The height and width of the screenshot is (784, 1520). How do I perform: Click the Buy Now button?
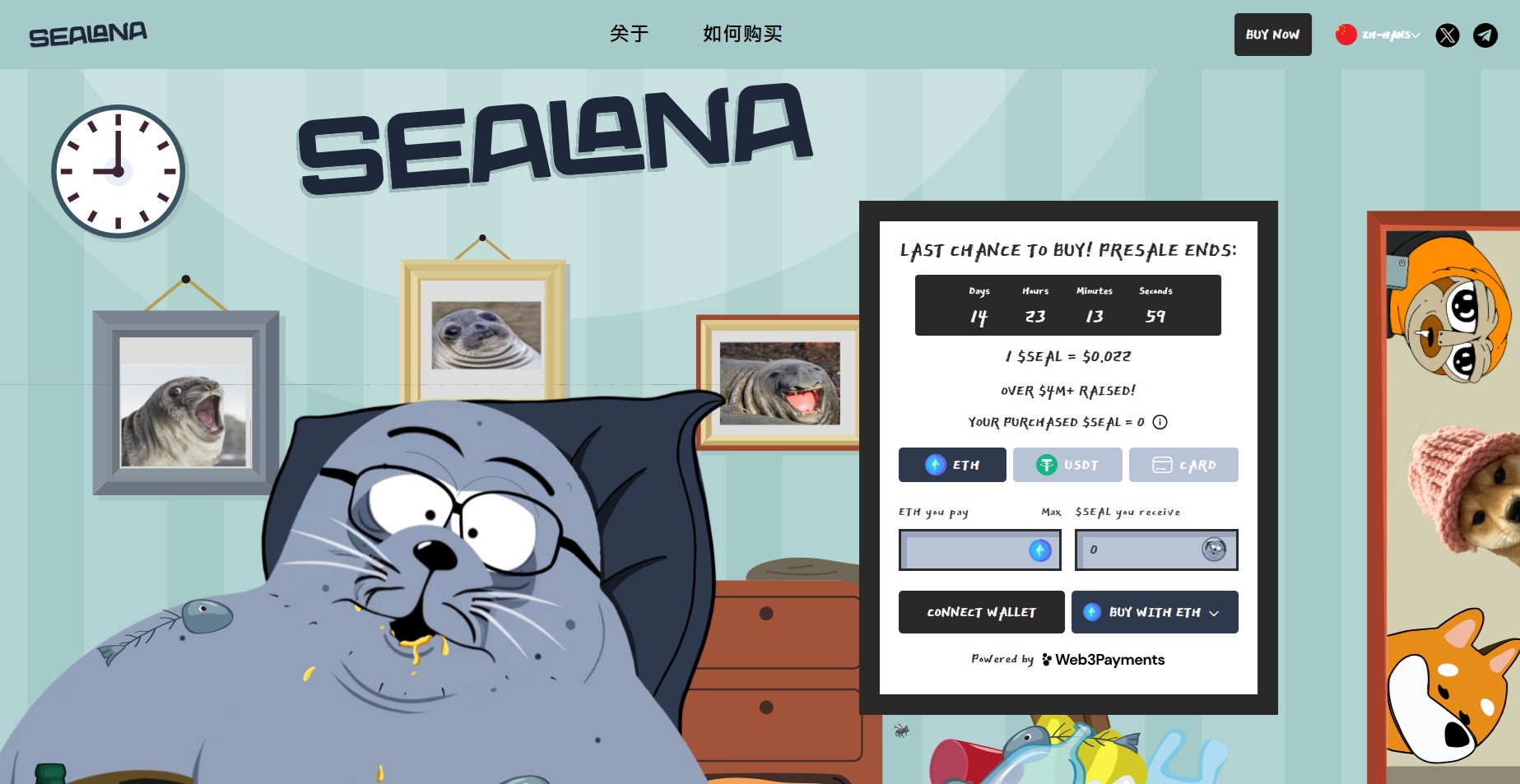pos(1273,35)
